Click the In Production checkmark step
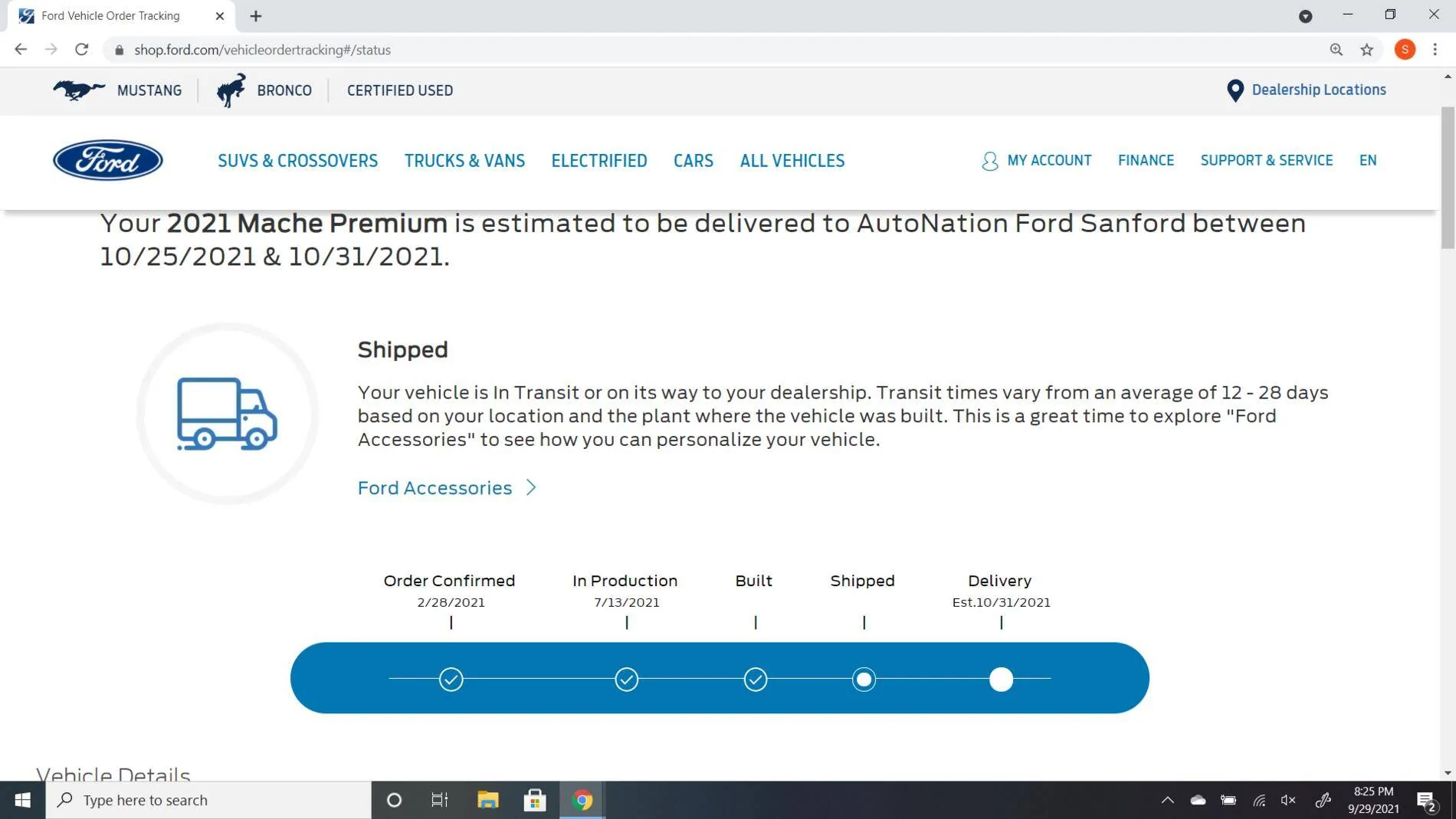The width and height of the screenshot is (1456, 819). pyautogui.click(x=626, y=679)
